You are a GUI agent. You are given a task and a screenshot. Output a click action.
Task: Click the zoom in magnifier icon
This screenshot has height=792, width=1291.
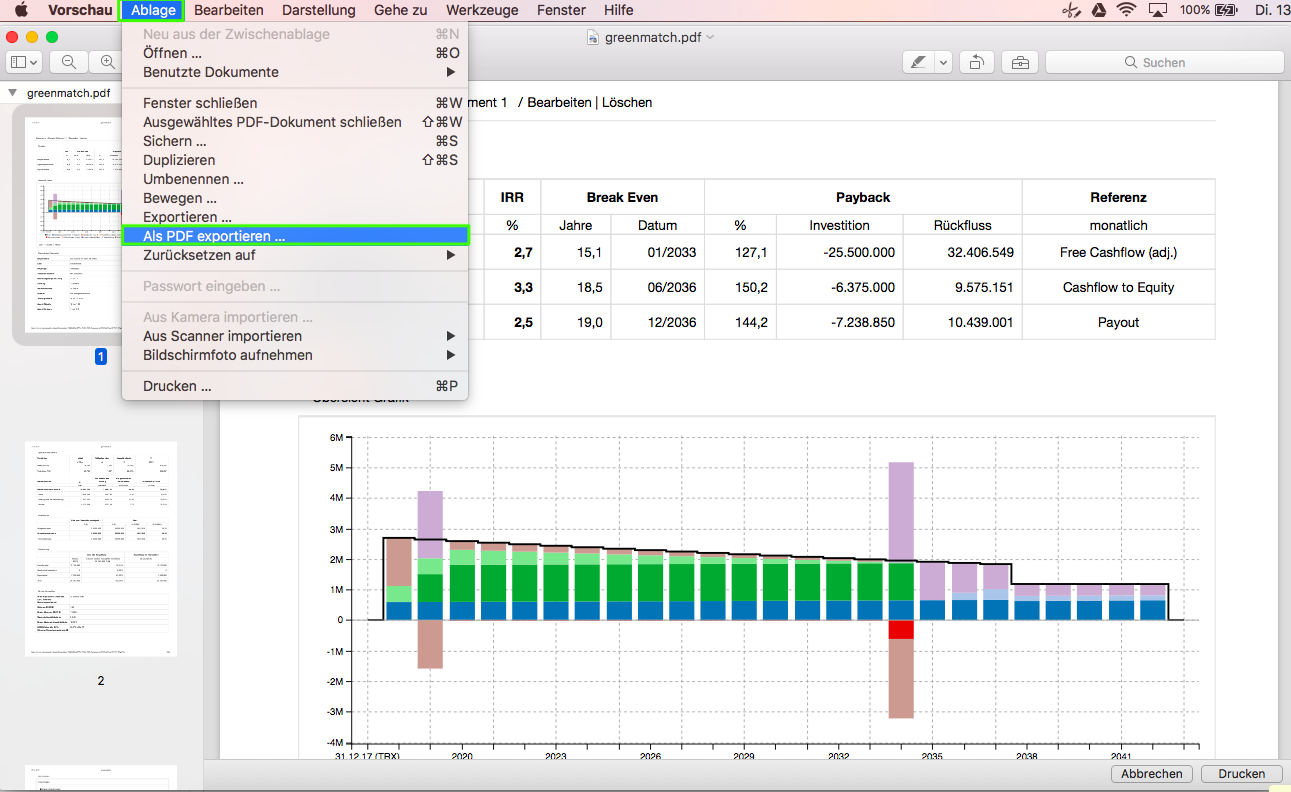107,62
